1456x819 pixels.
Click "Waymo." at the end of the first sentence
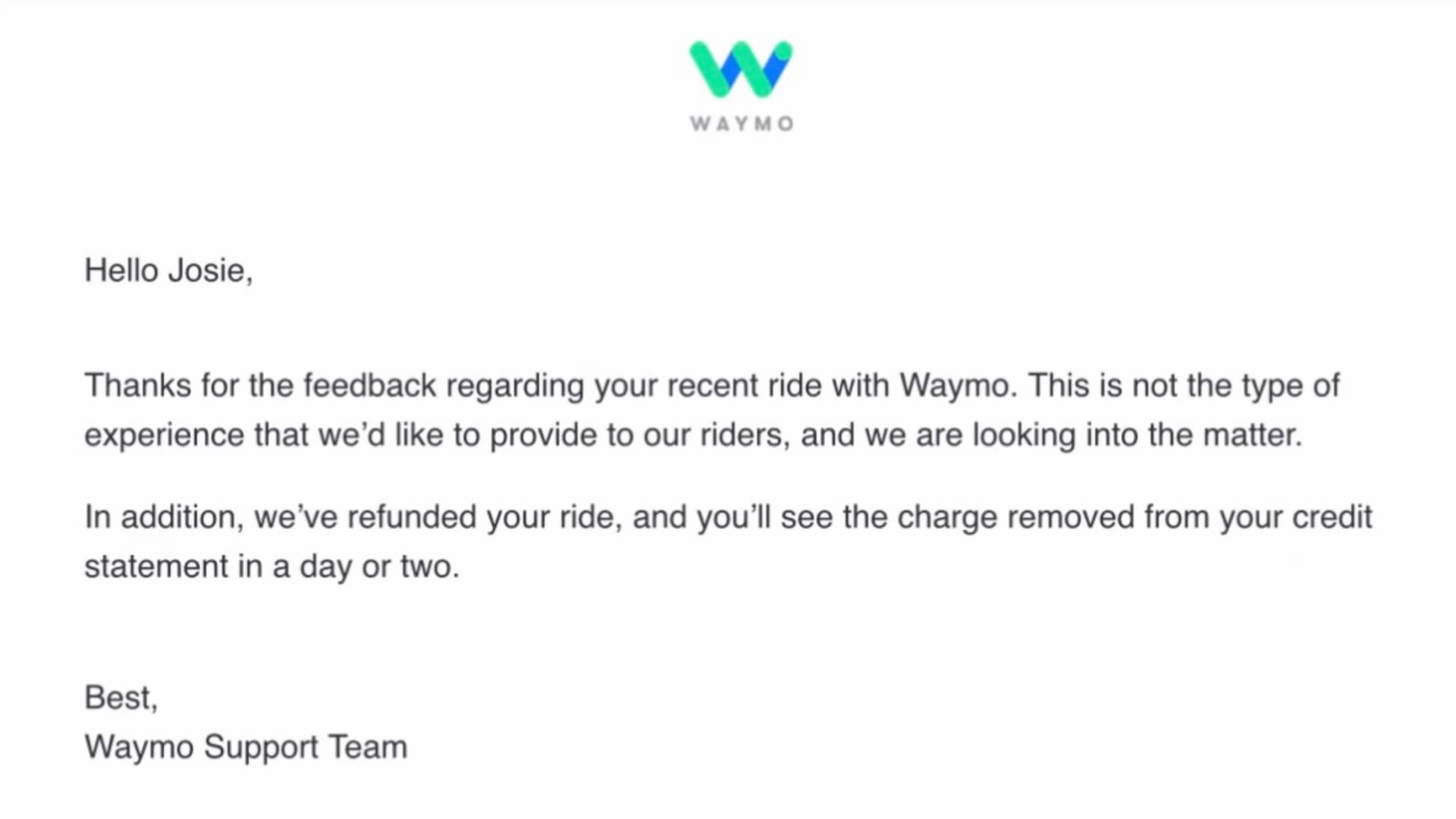click(958, 385)
